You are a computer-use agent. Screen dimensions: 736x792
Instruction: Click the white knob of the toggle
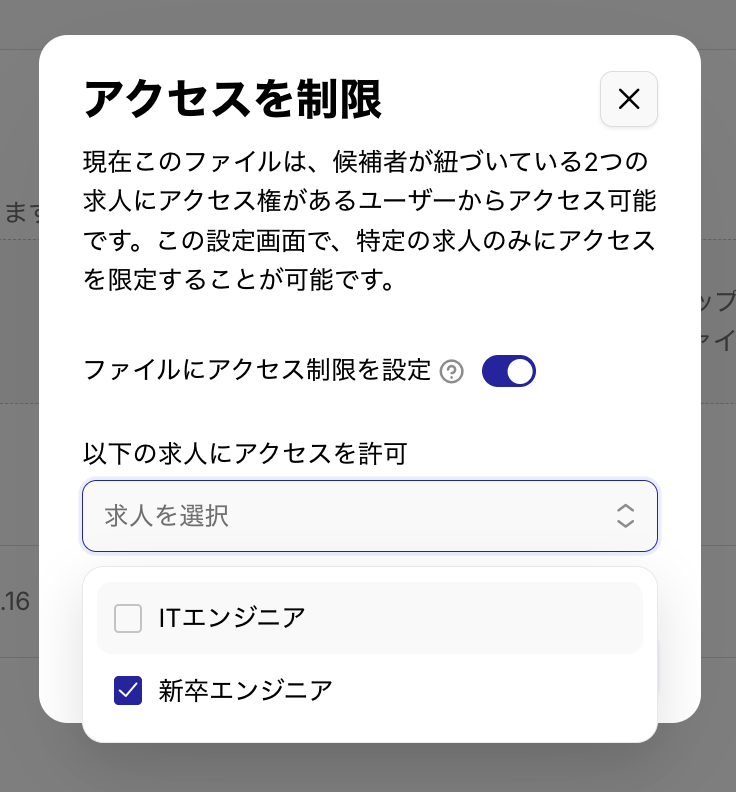[x=520, y=371]
